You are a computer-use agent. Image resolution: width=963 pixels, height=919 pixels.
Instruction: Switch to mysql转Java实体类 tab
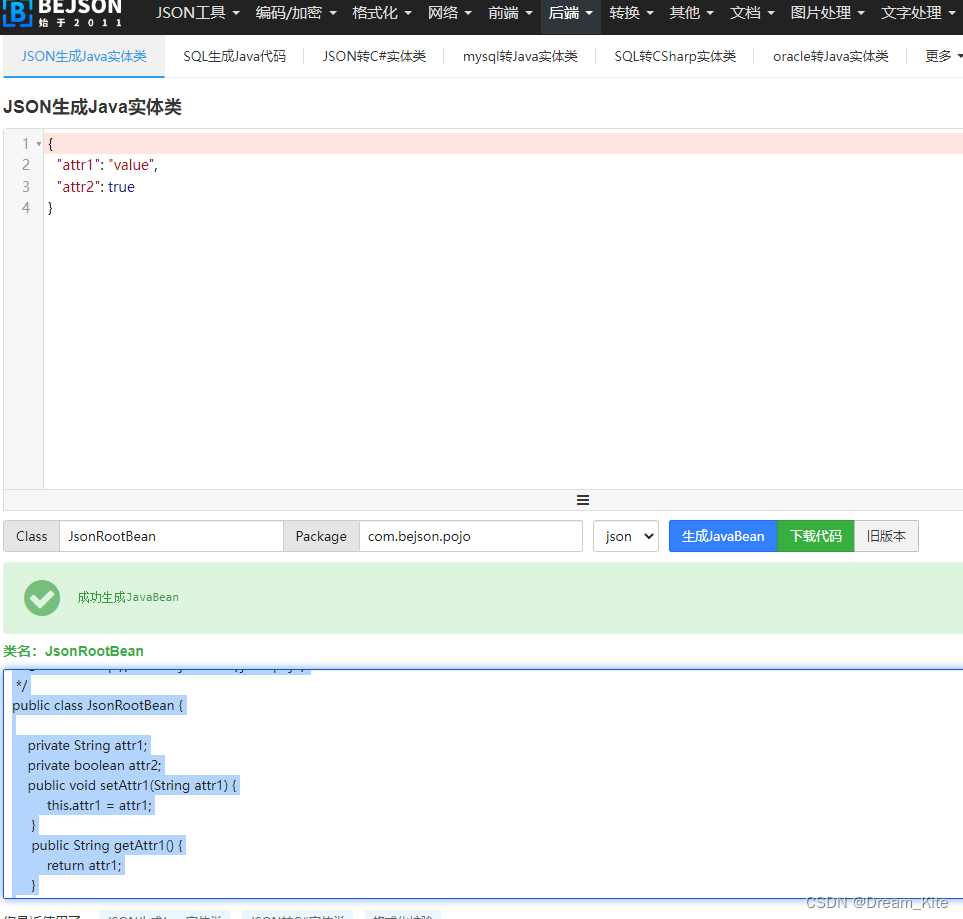click(x=520, y=57)
